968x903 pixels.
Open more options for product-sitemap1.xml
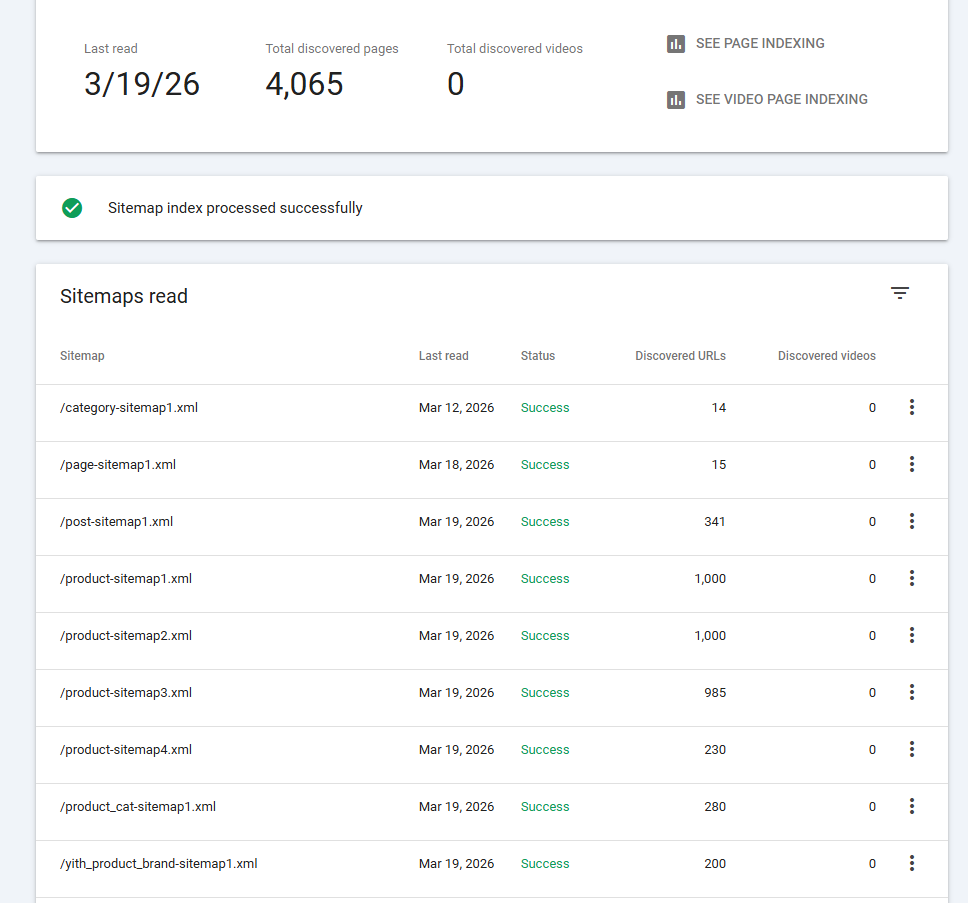pos(911,578)
